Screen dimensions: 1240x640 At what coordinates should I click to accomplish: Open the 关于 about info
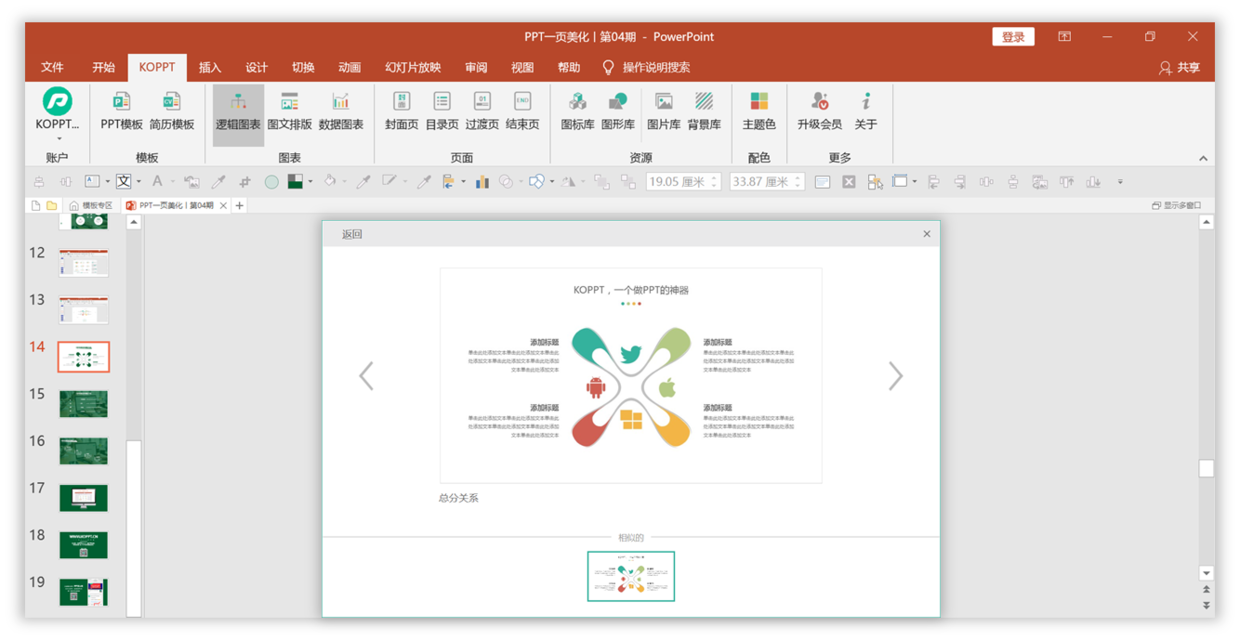[866, 111]
